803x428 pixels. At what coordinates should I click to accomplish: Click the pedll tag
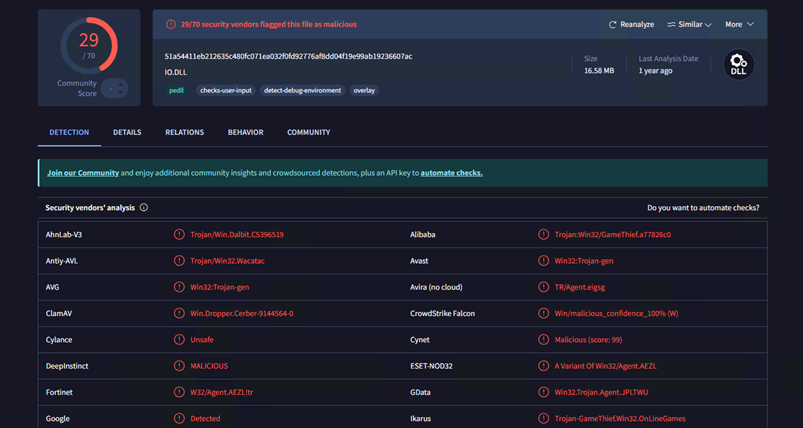point(176,91)
